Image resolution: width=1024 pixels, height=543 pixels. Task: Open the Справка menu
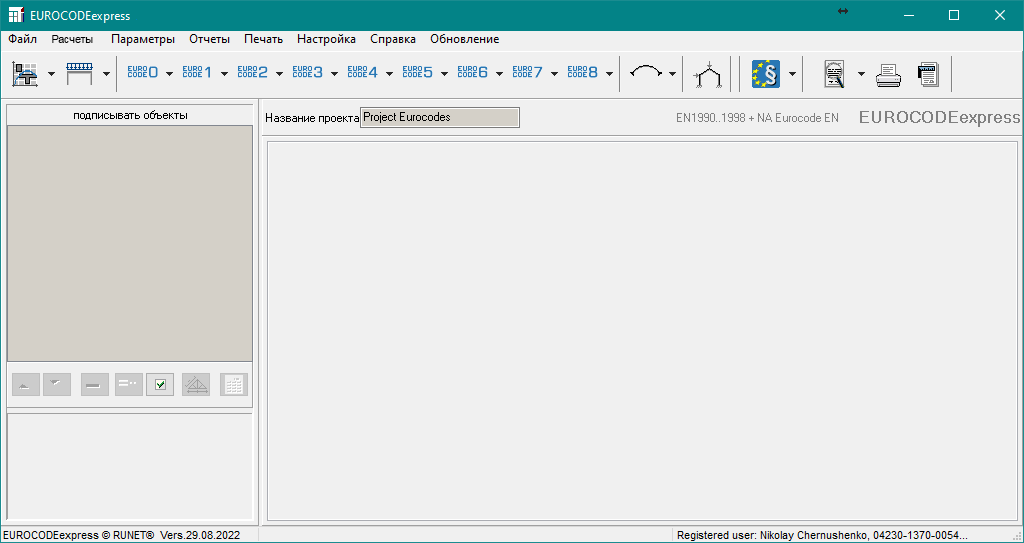coord(393,39)
